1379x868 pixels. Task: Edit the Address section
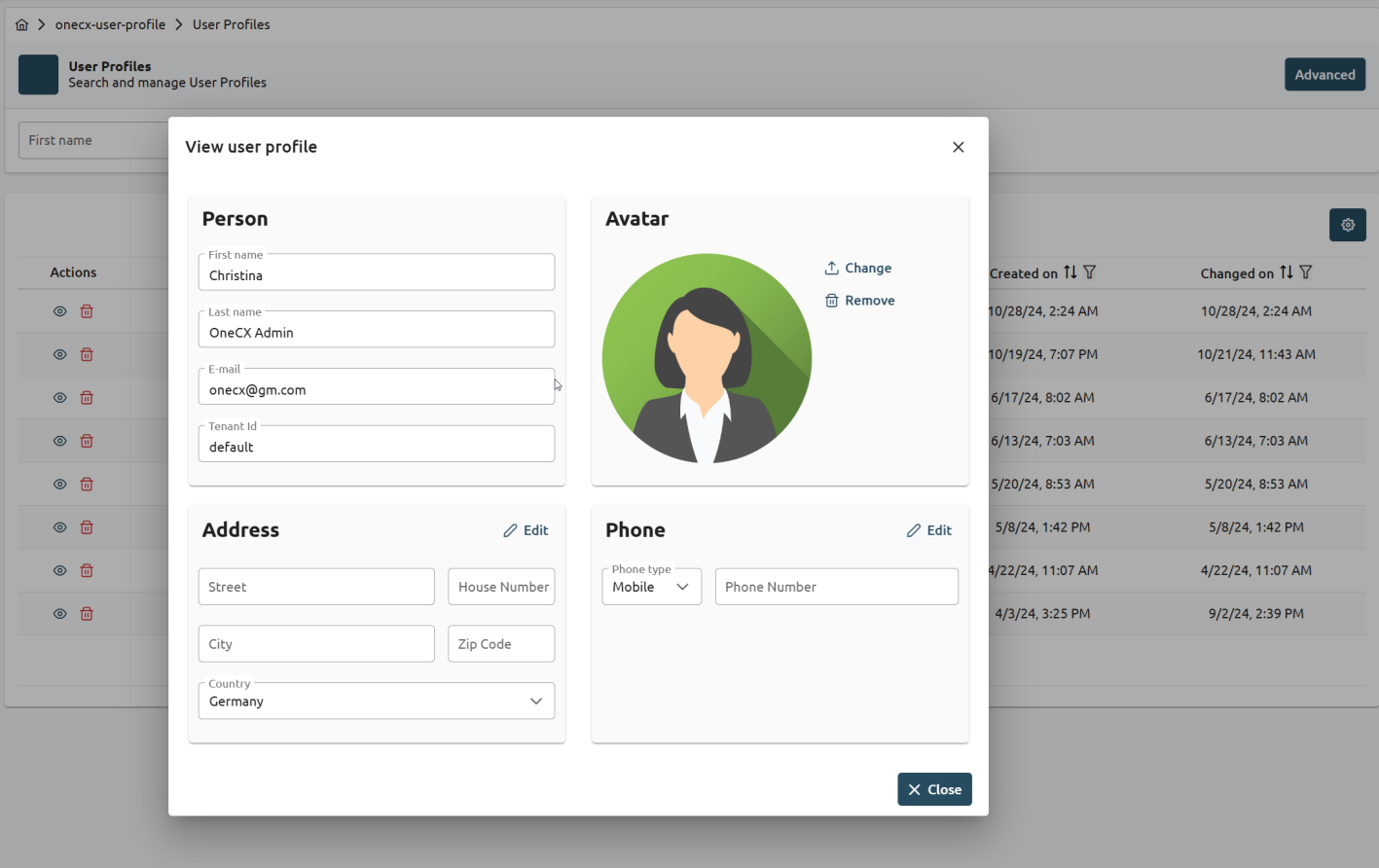[526, 530]
